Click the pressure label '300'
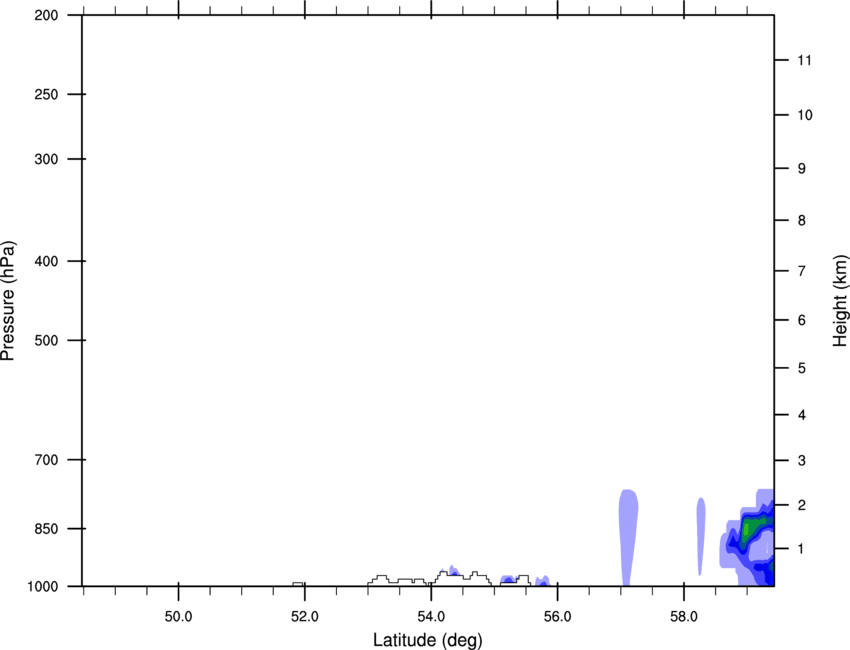The height and width of the screenshot is (650, 850). pos(46,159)
